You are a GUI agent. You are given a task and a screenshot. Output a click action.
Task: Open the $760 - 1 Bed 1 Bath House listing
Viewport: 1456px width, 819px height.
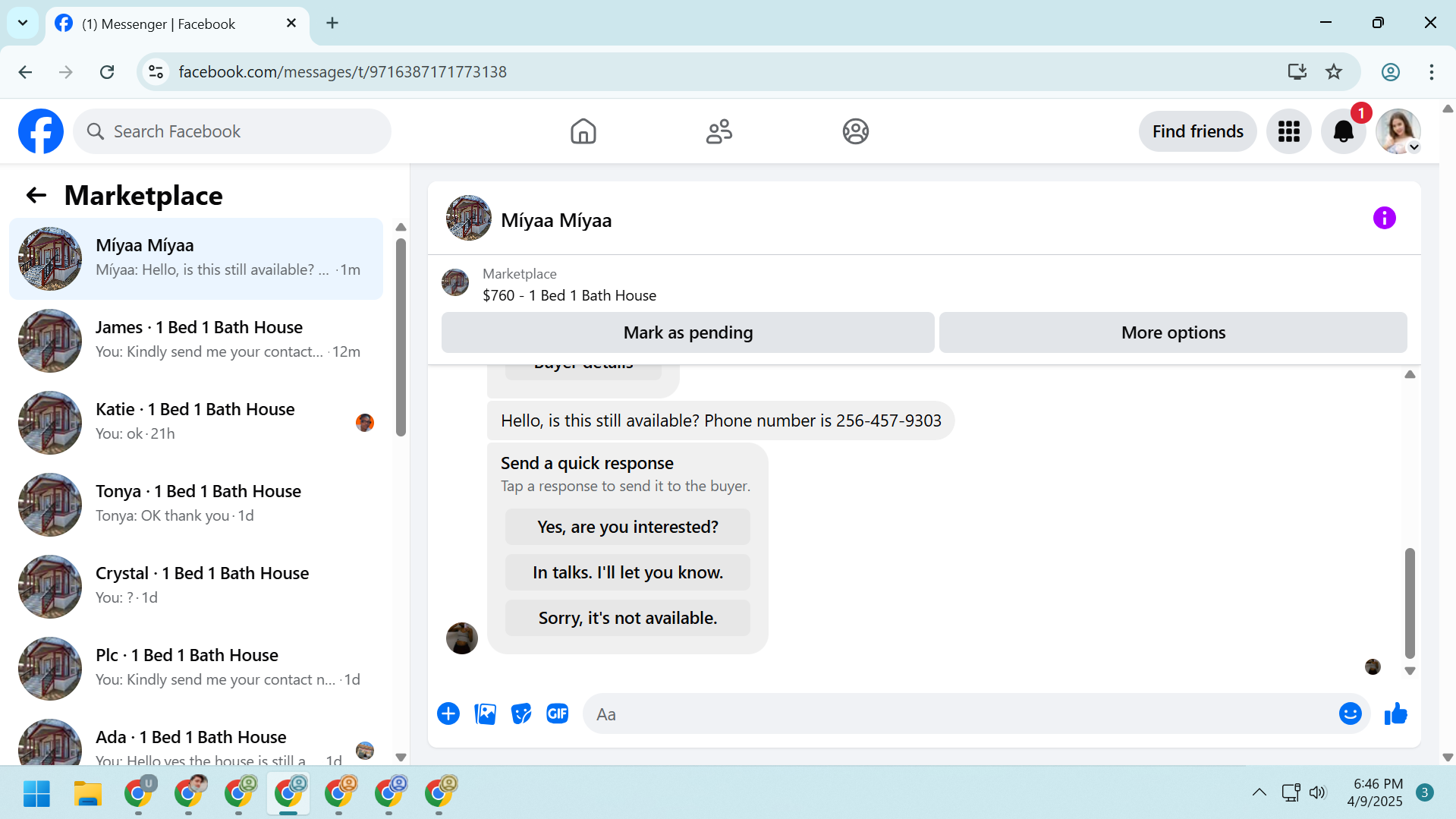[569, 296]
